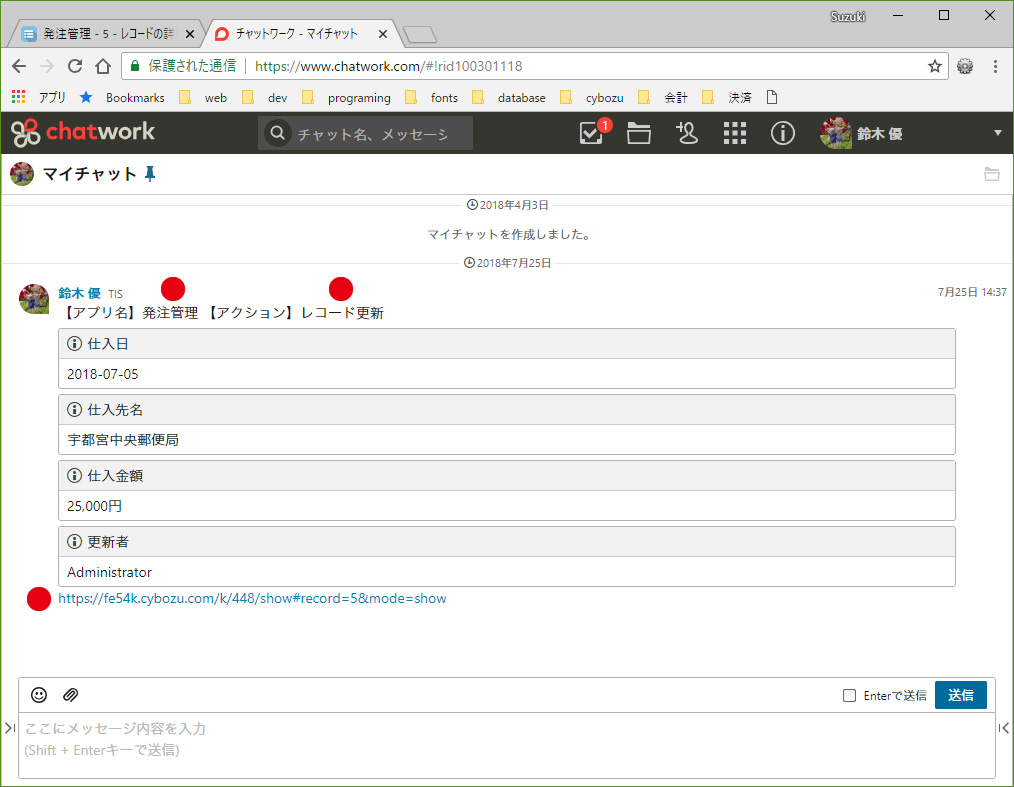The image size is (1014, 787).
Task: Click the Suzuki Chrome profile button
Action: pyautogui.click(x=848, y=16)
